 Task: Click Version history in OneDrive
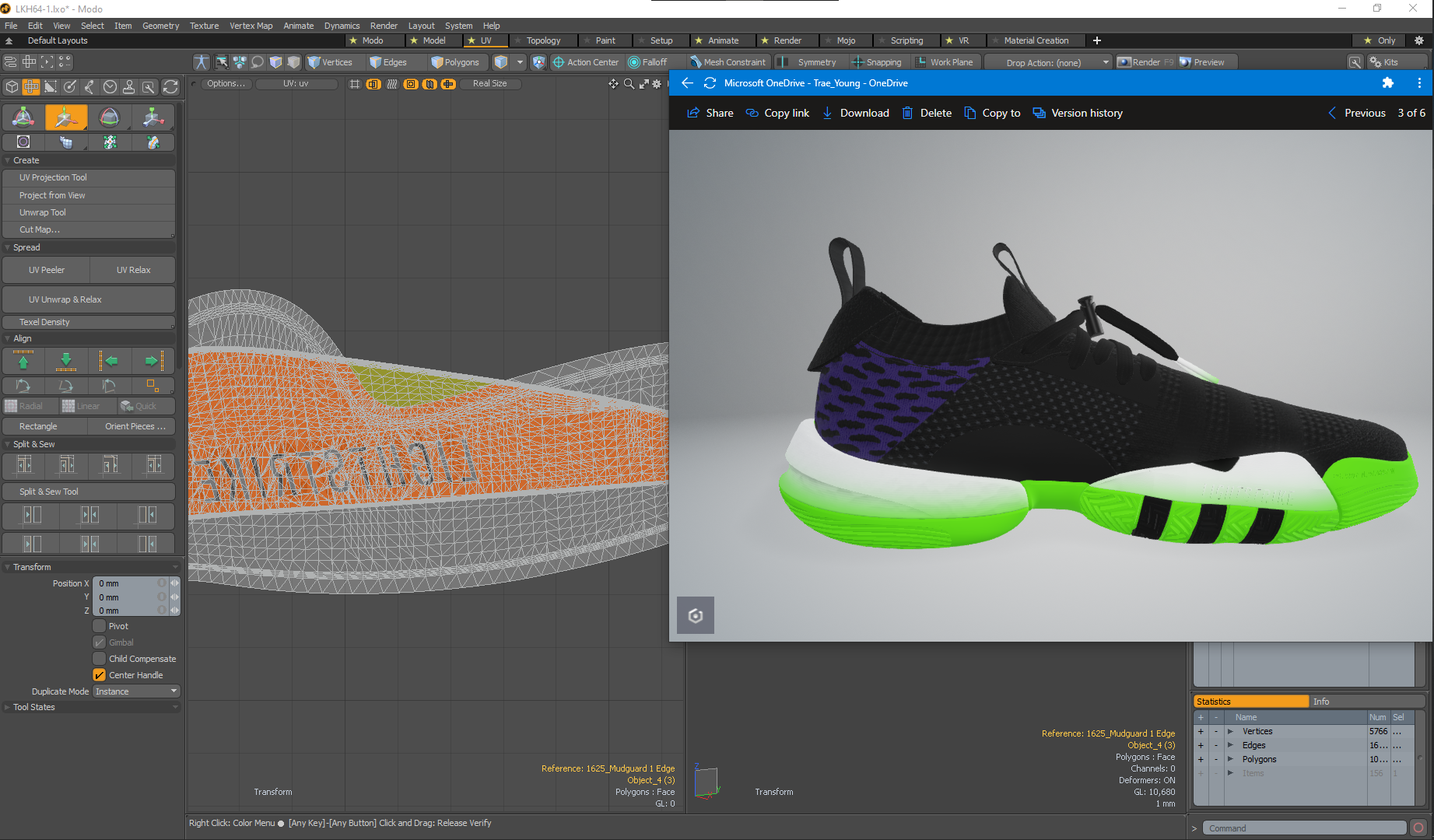pos(1078,113)
